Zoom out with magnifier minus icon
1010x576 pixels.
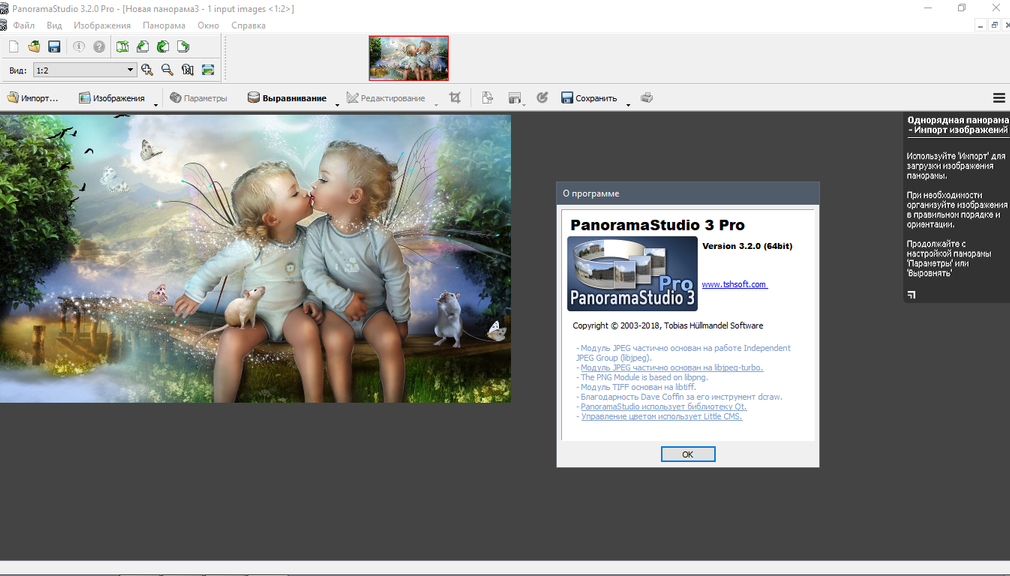[167, 70]
